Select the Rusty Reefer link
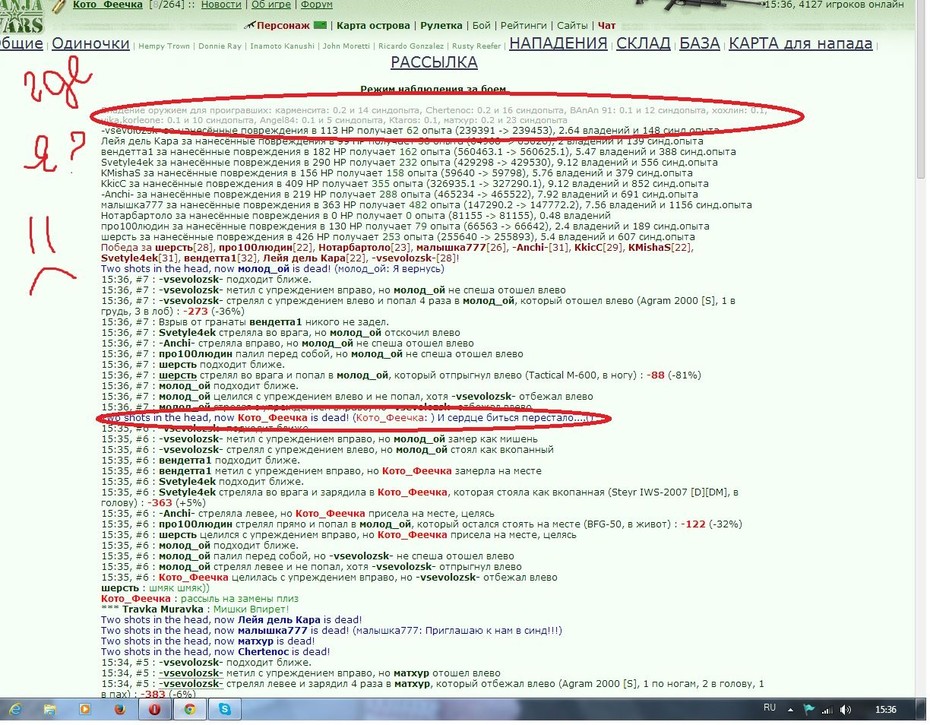 (x=476, y=46)
